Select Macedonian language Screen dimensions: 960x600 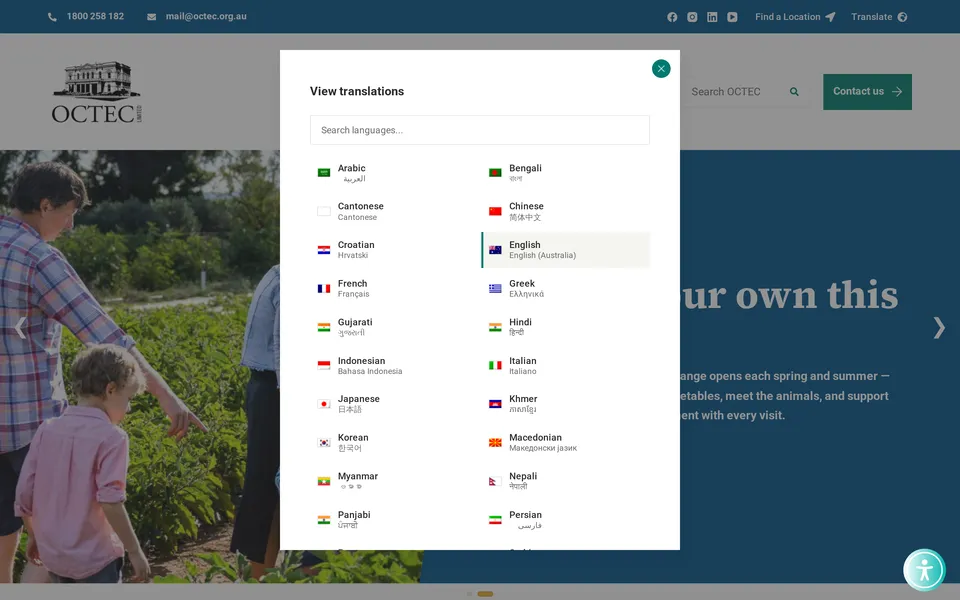click(566, 442)
